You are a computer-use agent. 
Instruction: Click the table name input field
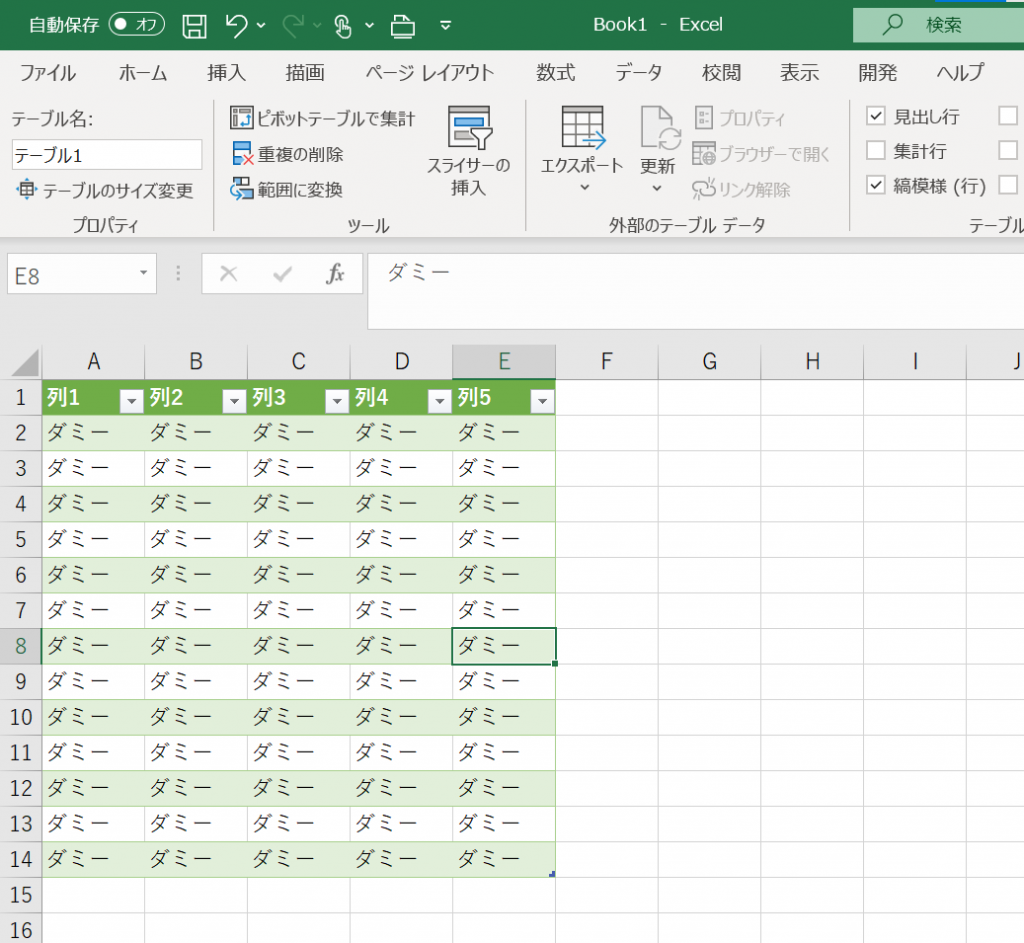(106, 155)
